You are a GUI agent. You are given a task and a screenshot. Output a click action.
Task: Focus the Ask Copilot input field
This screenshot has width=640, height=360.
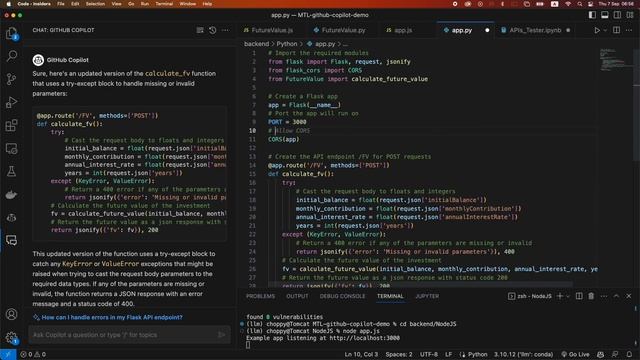[x=122, y=335]
